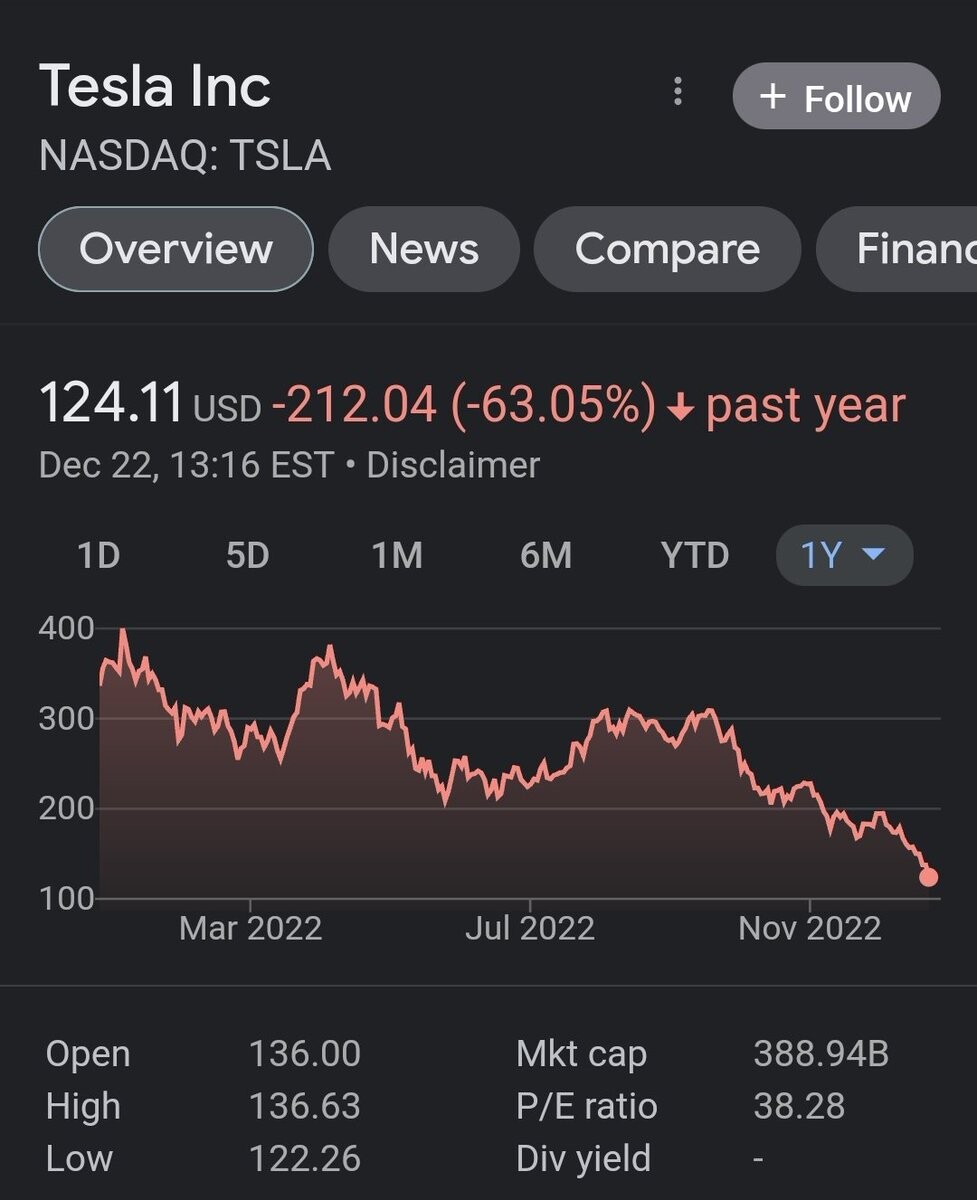Select the 5D time range
977x1200 pixels.
pos(247,555)
